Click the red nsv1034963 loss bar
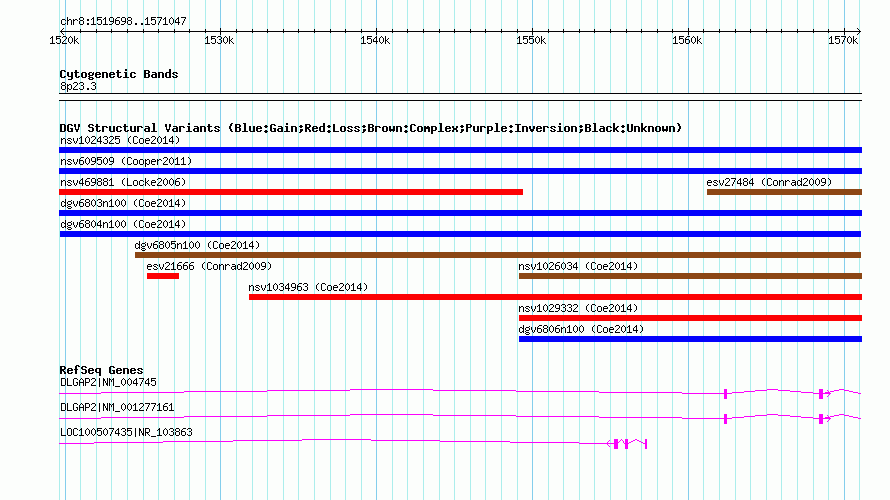 coord(555,297)
